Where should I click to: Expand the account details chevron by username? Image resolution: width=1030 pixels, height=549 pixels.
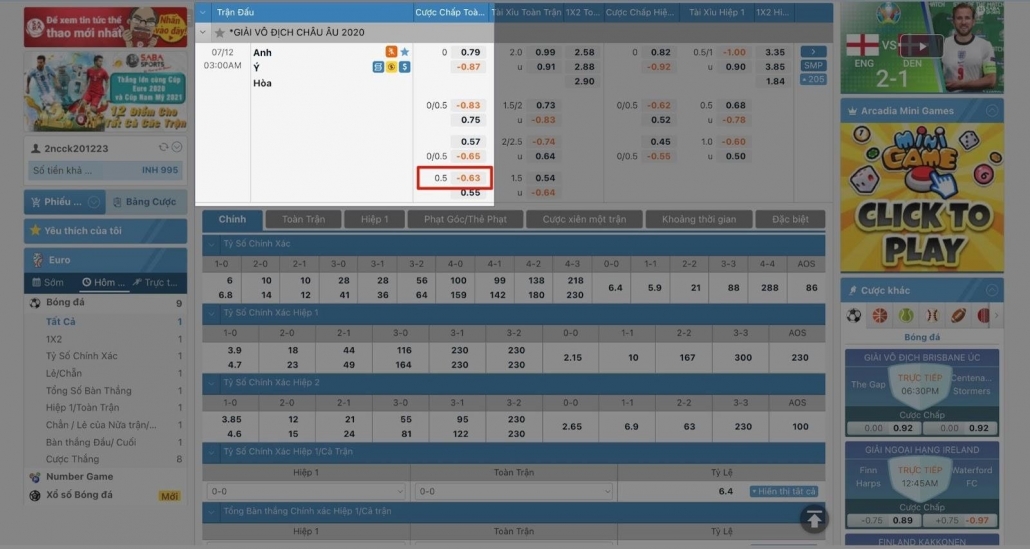point(177,148)
